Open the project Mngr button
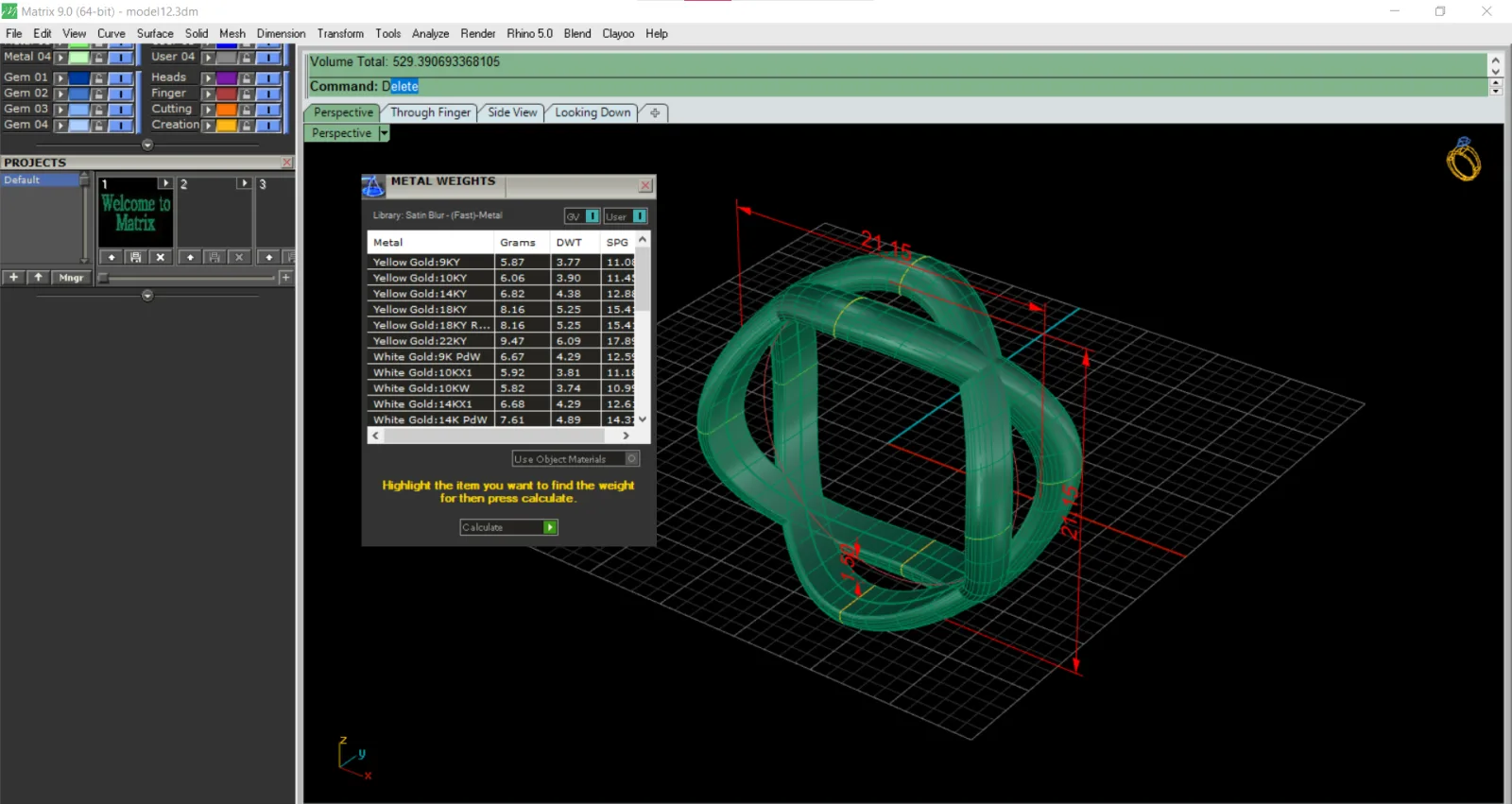Screen dimensions: 1512x804 click(71, 278)
